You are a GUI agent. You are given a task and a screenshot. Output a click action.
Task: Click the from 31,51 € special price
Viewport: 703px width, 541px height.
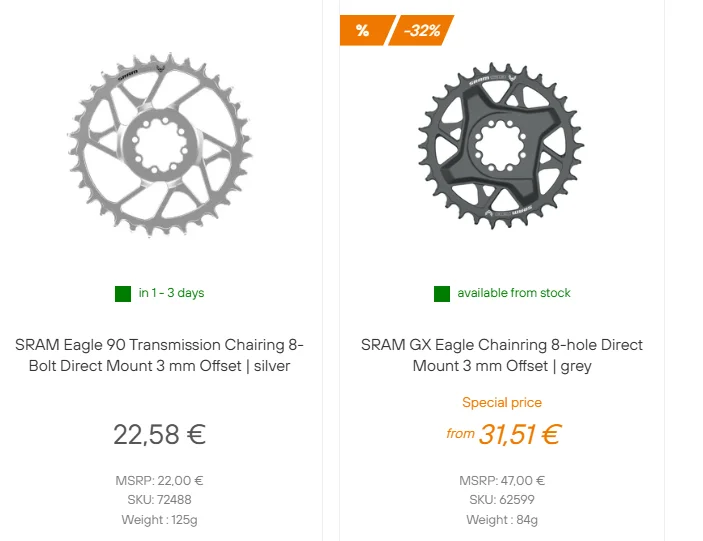pyautogui.click(x=503, y=434)
